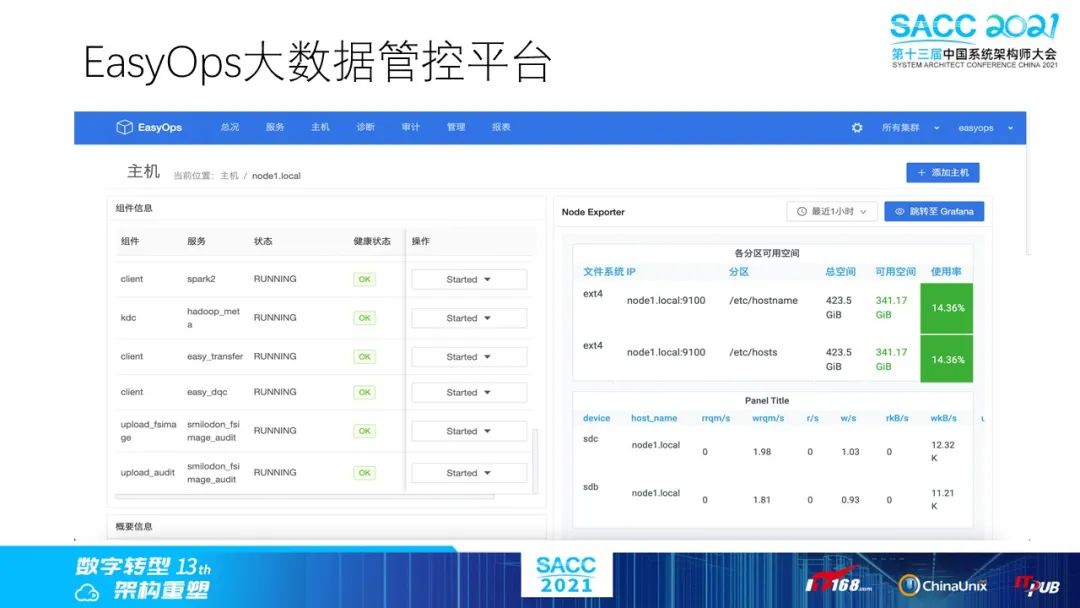
Task: Open Started dropdown for easy_transfer row
Action: point(469,357)
